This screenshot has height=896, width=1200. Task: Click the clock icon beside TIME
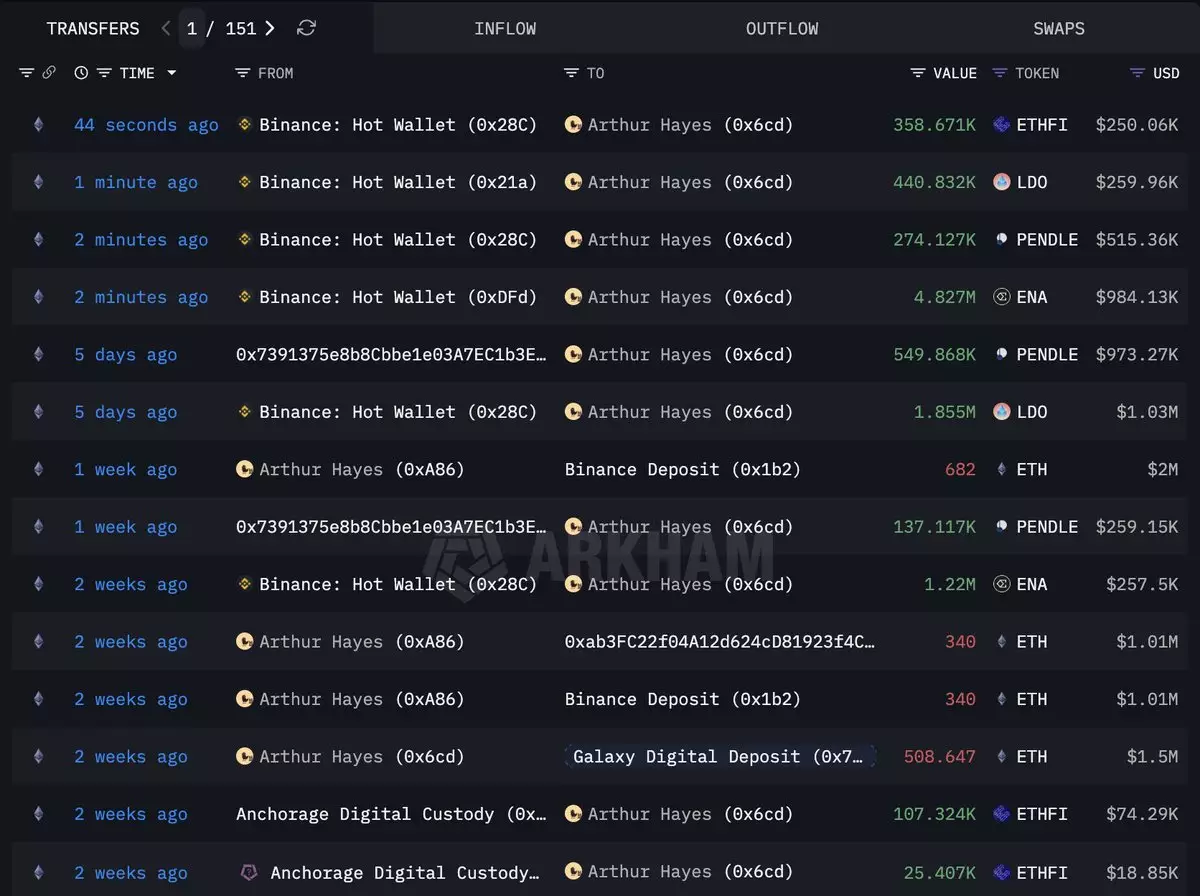click(x=81, y=73)
